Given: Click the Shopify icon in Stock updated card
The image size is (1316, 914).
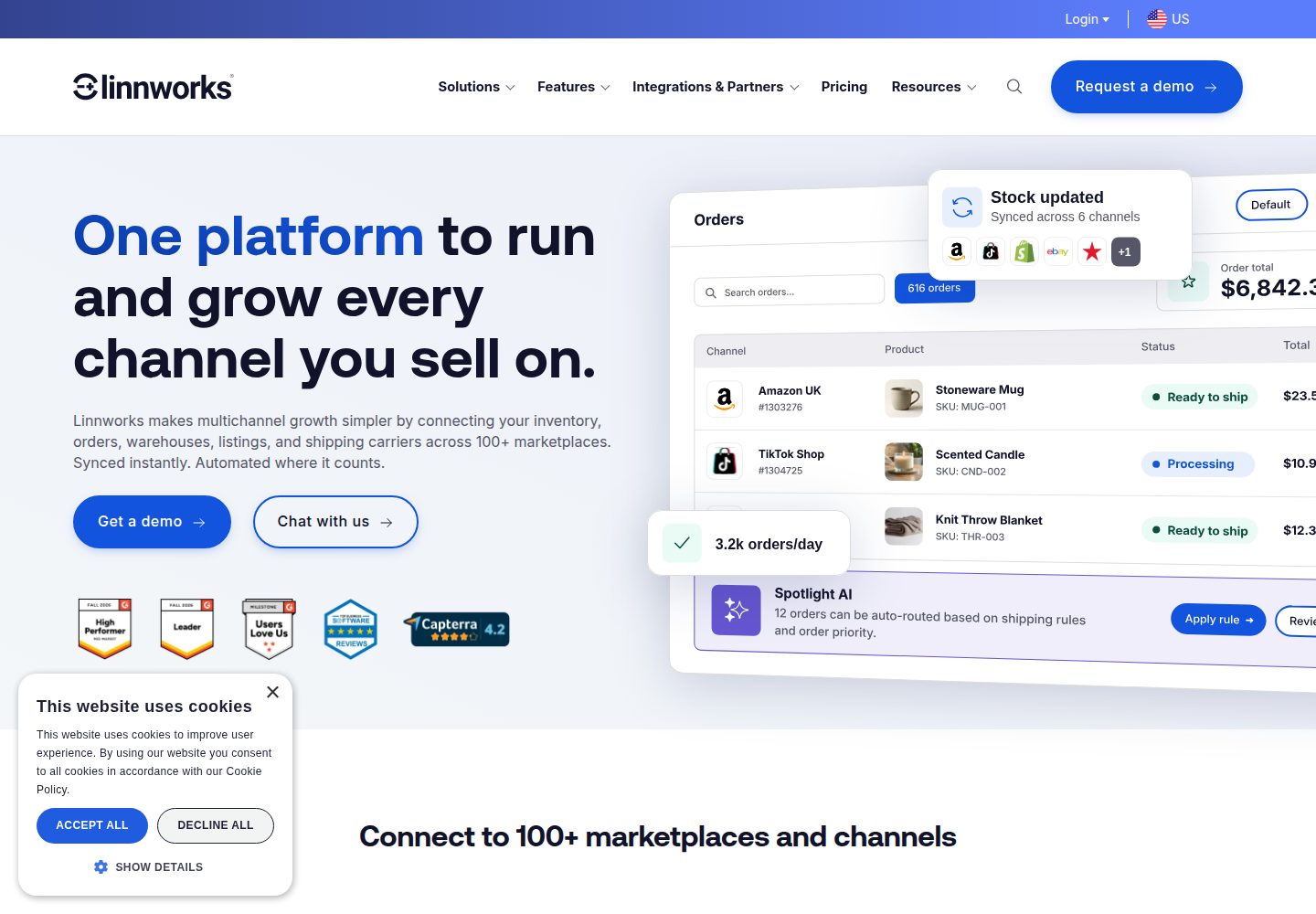Looking at the screenshot, I should [1024, 251].
